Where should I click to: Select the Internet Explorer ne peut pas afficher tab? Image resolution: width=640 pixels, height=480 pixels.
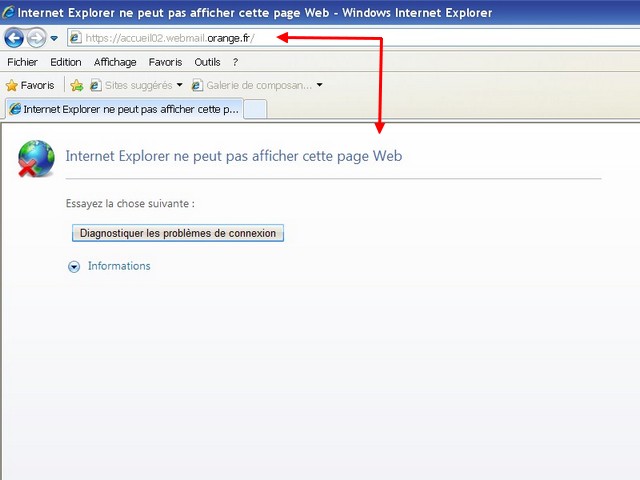pos(124,109)
